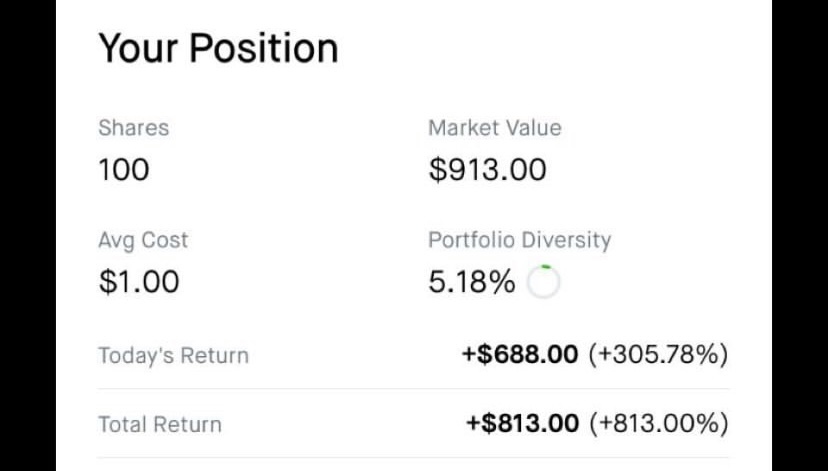Click the black bar left of the card
Viewport: 828px width, 471px height.
[x=28, y=235]
